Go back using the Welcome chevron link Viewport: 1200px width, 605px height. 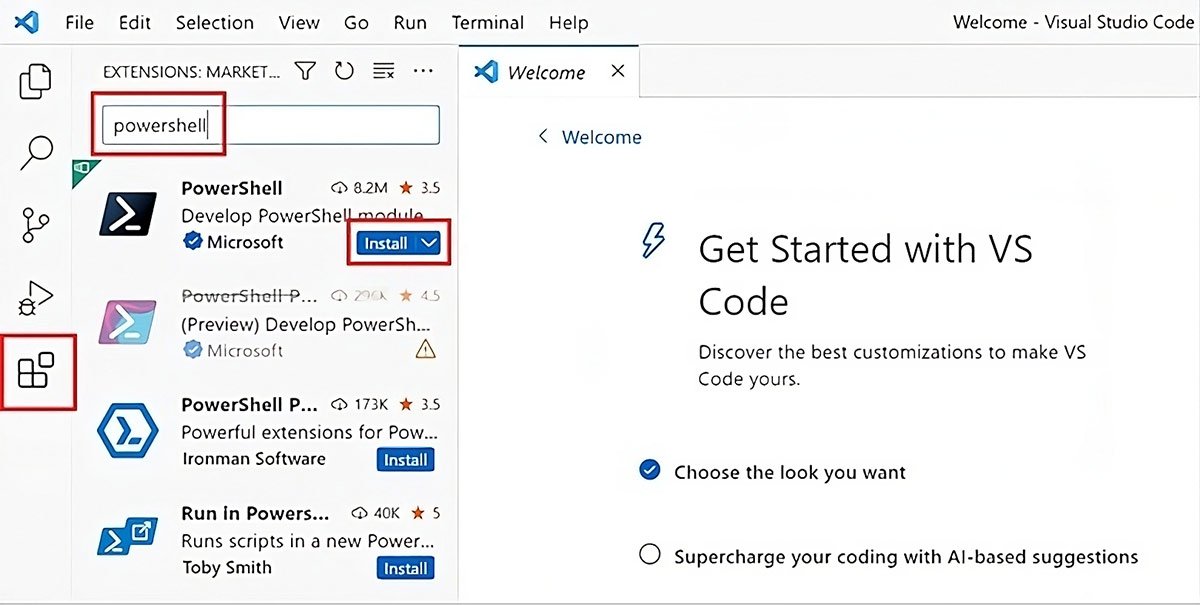click(x=590, y=137)
